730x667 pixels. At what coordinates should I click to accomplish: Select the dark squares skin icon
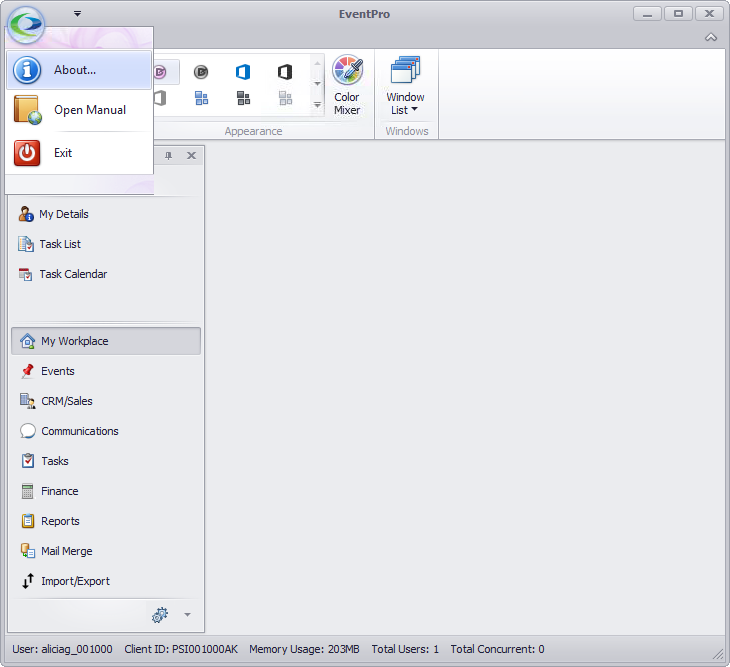tap(243, 98)
